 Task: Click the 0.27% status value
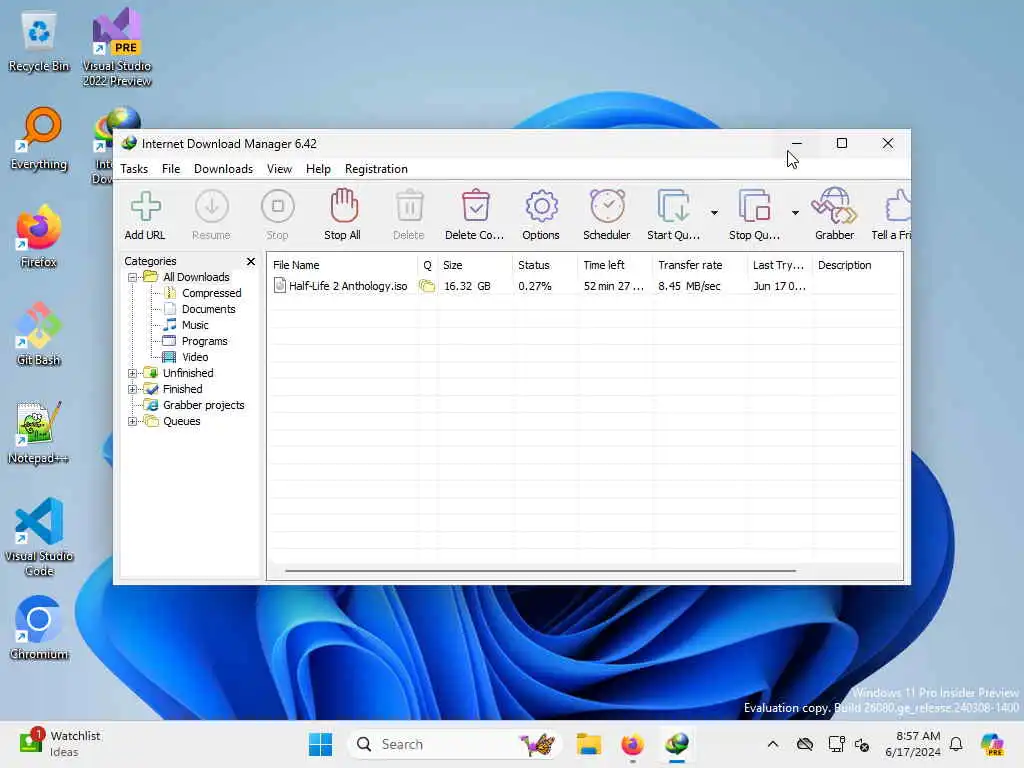coord(535,286)
